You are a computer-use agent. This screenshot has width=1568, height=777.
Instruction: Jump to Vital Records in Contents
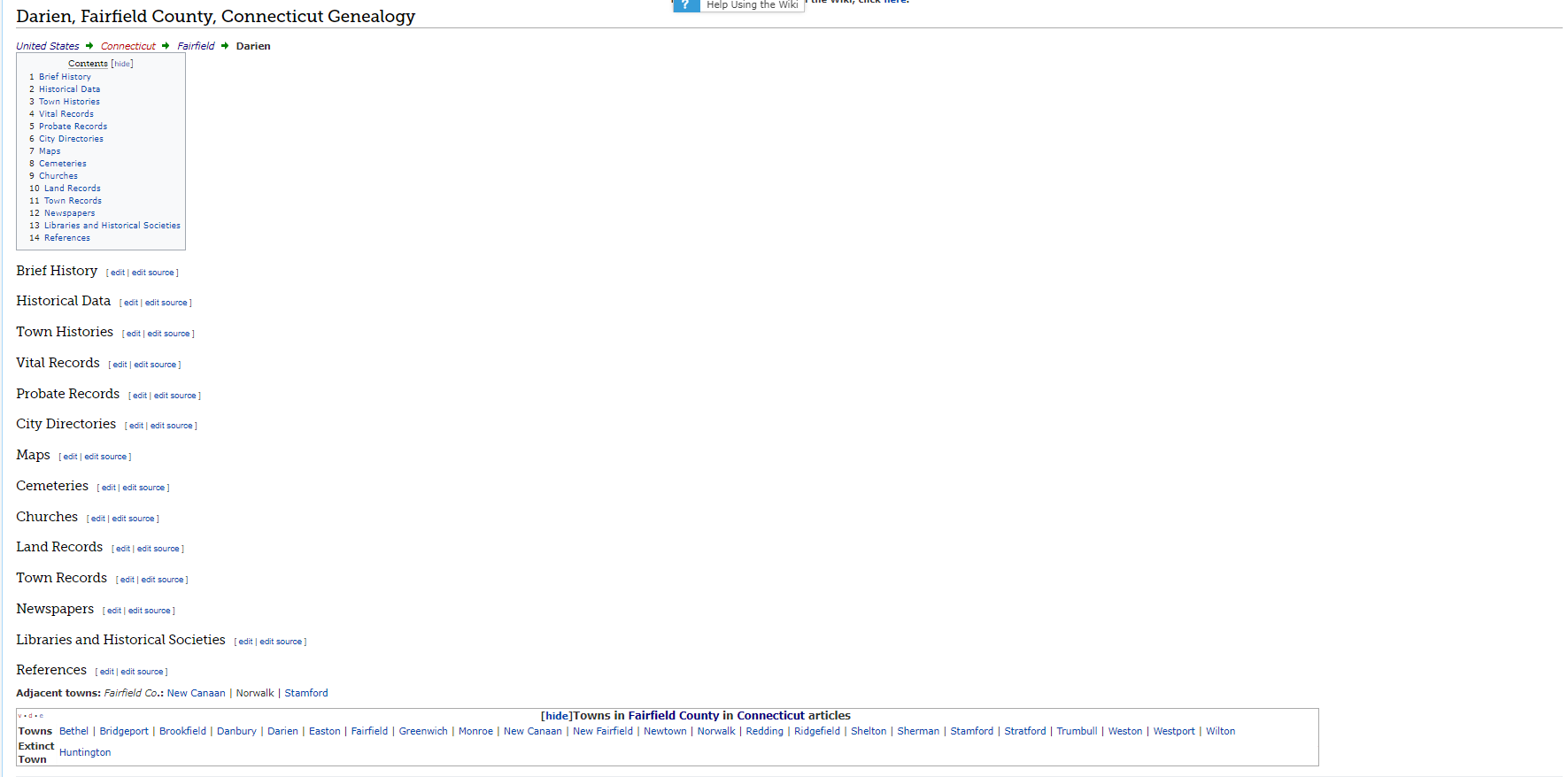pyautogui.click(x=66, y=114)
